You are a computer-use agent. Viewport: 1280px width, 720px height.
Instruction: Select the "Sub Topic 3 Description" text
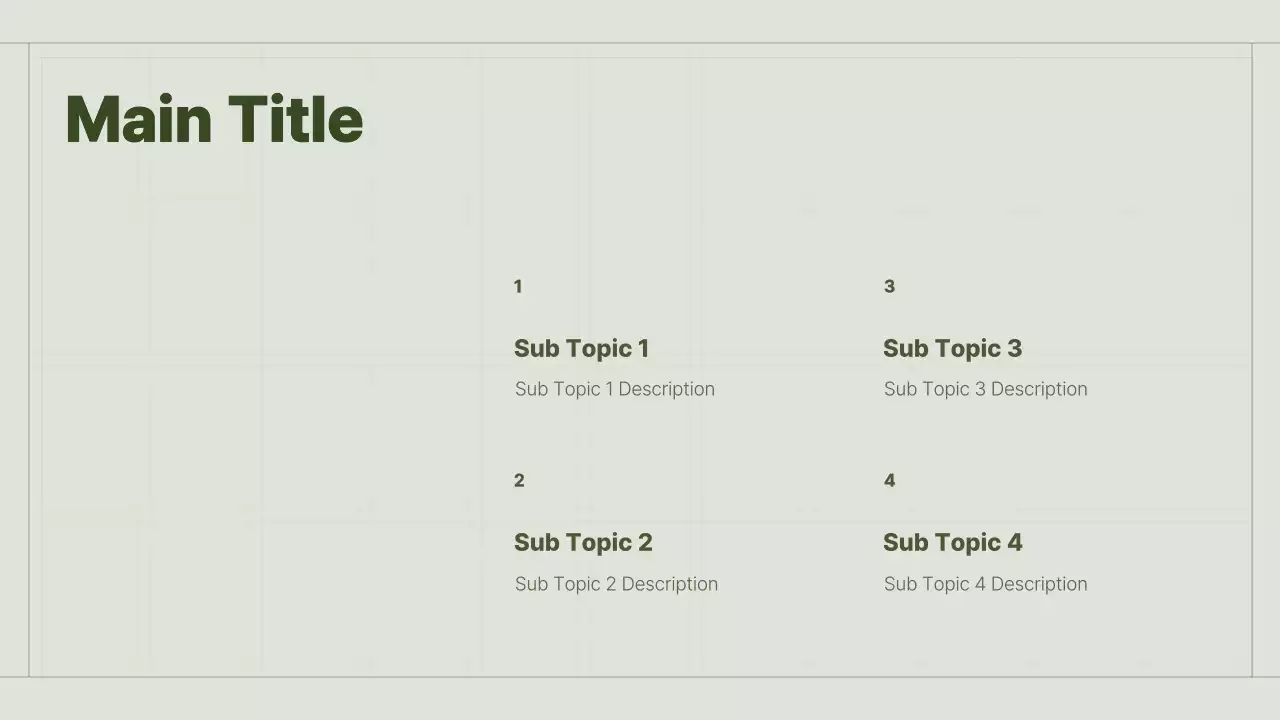pyautogui.click(x=985, y=389)
